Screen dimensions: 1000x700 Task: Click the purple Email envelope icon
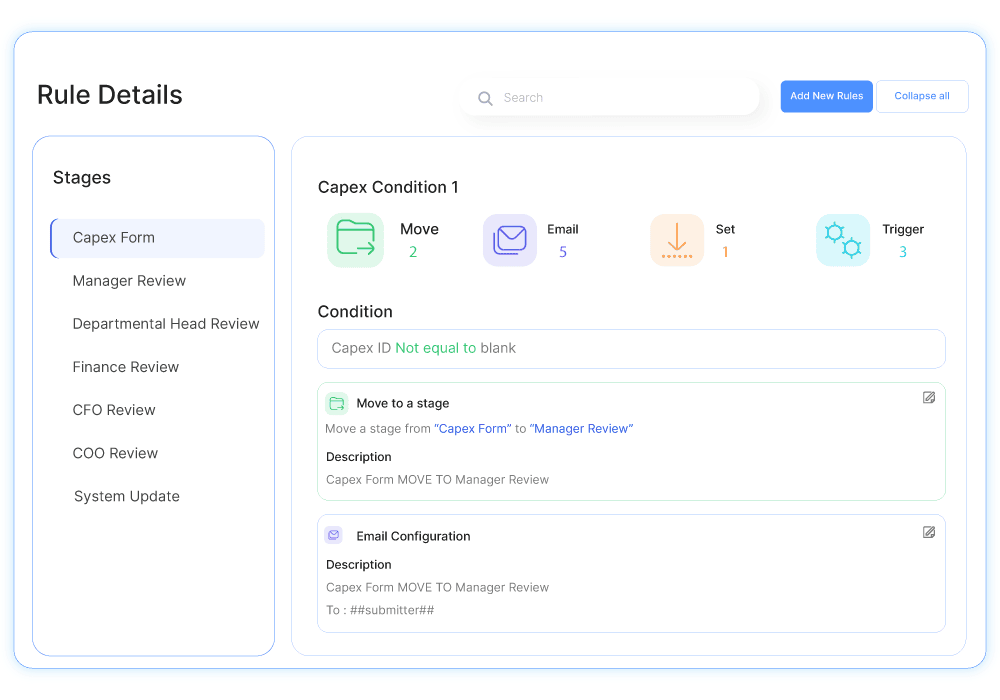coord(510,240)
